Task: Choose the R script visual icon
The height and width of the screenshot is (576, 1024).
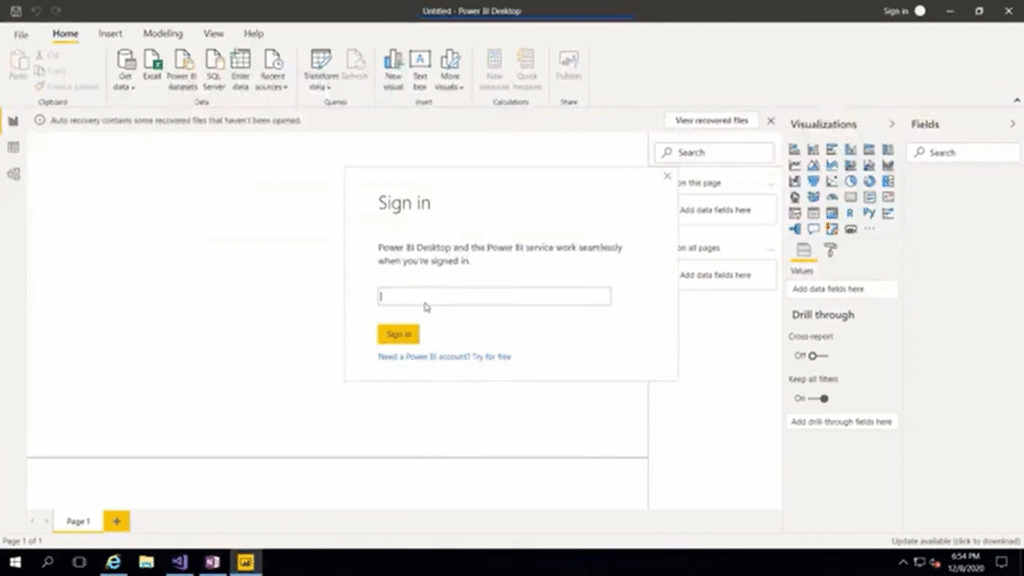Action: (850, 213)
